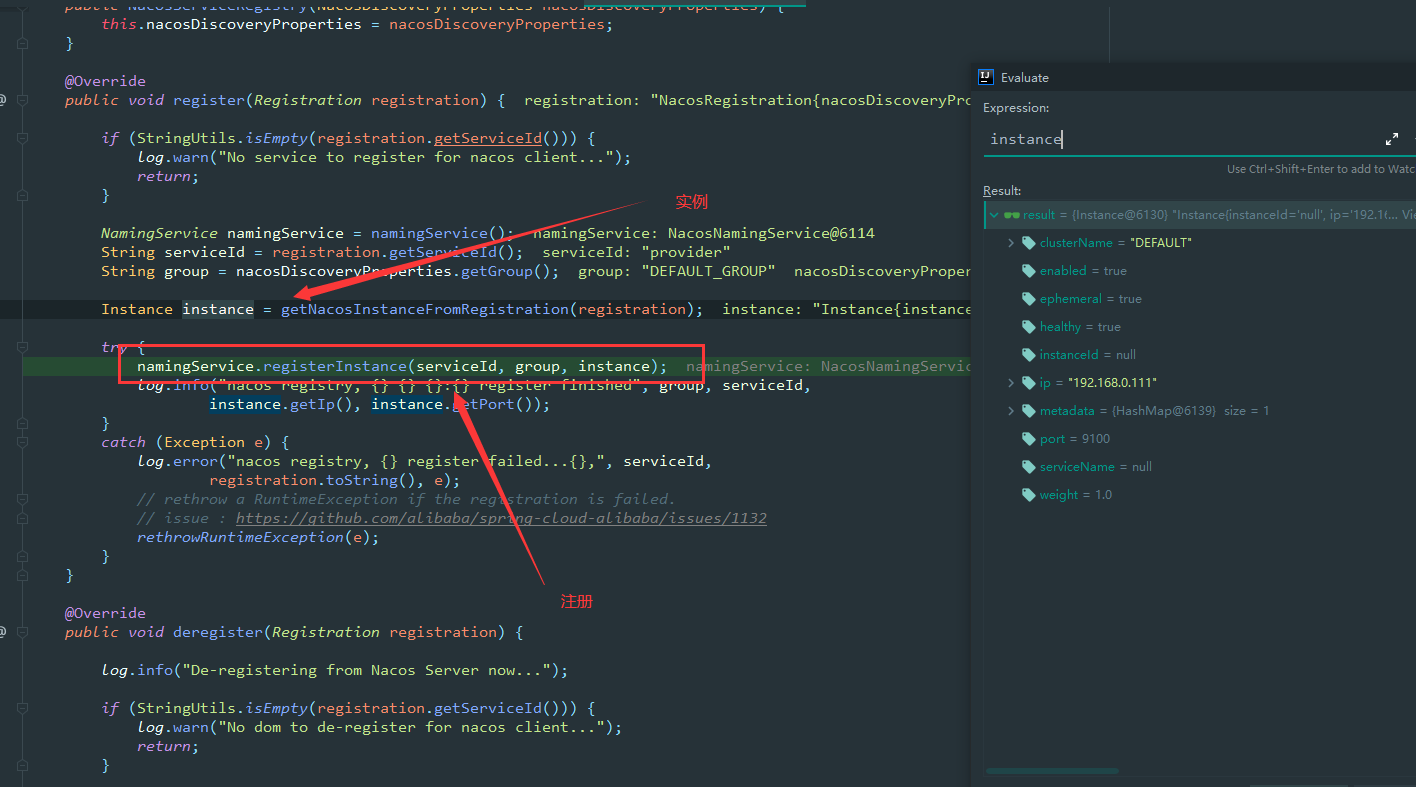The width and height of the screenshot is (1416, 787).
Task: Select the weight = 1.0 row
Action: (1076, 495)
